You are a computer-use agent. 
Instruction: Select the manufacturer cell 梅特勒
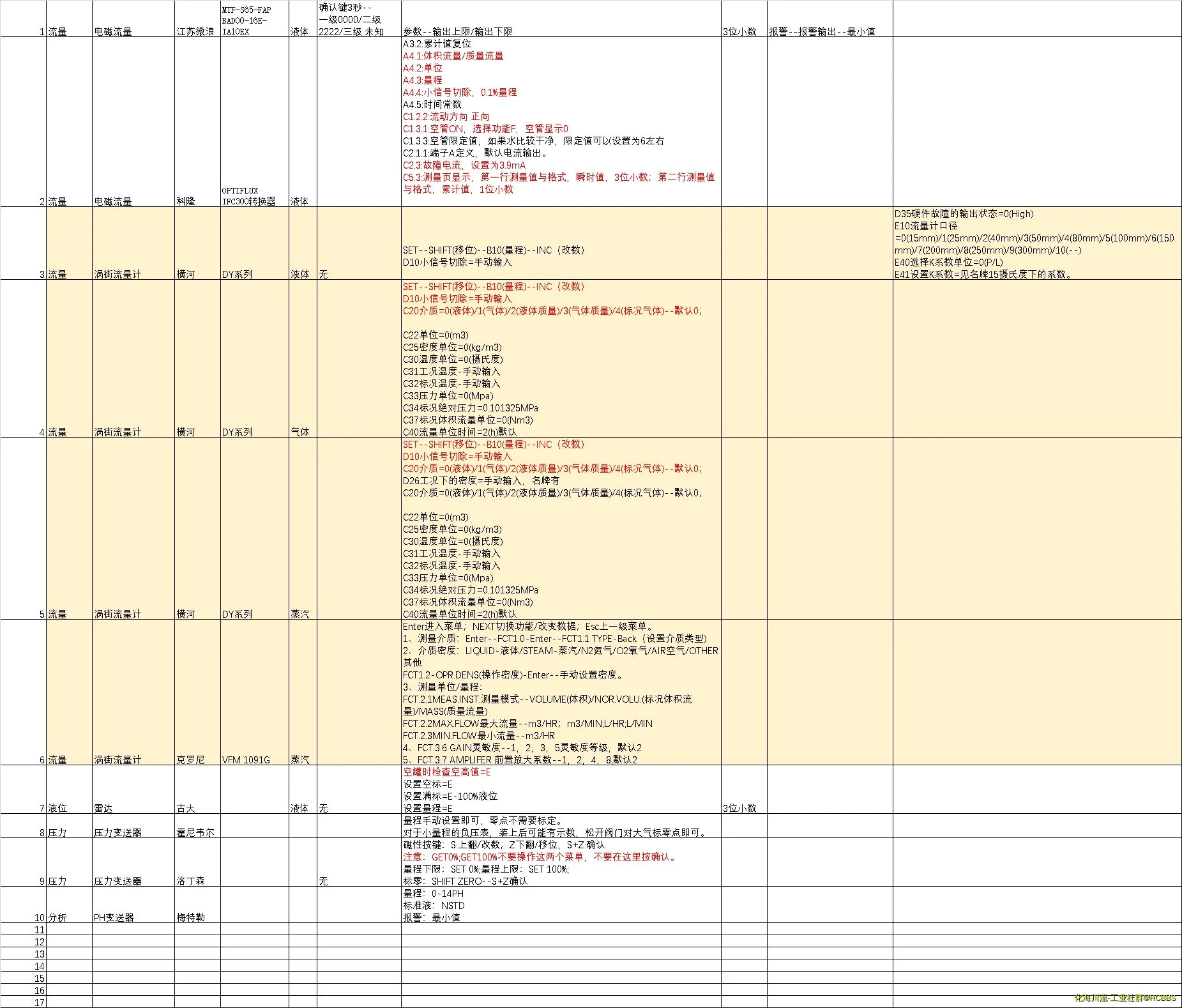click(197, 905)
